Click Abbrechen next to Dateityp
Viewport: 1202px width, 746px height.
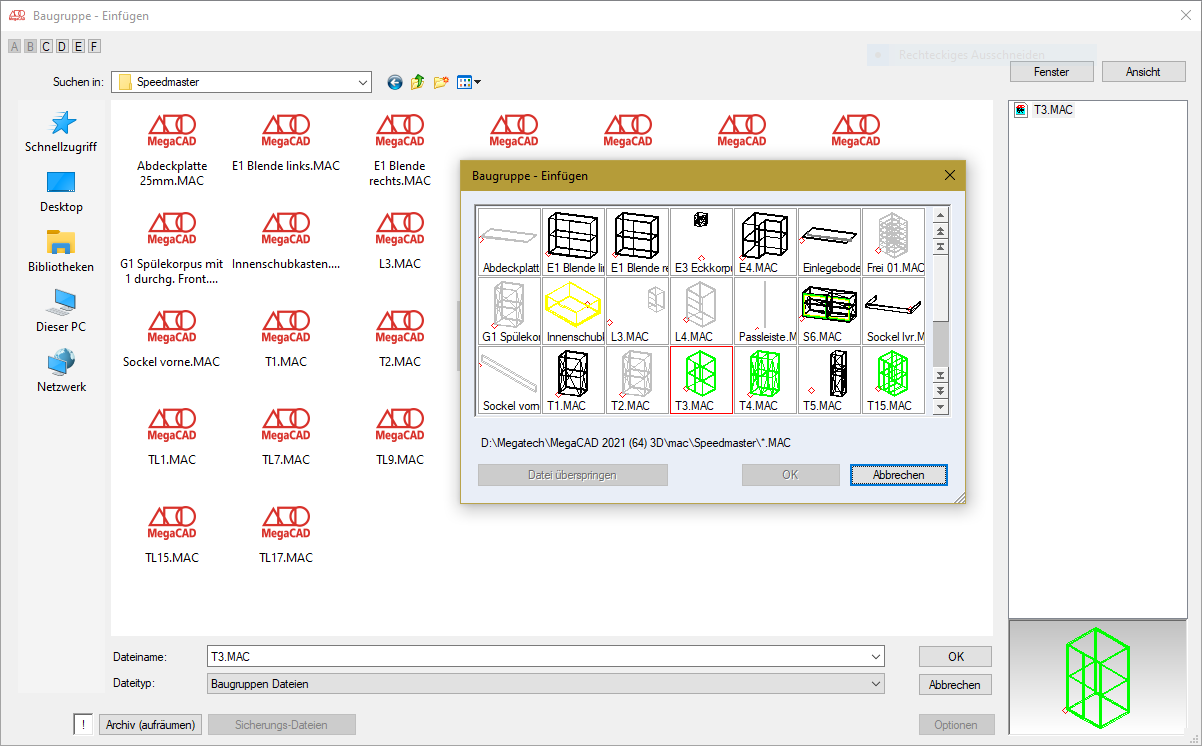955,685
